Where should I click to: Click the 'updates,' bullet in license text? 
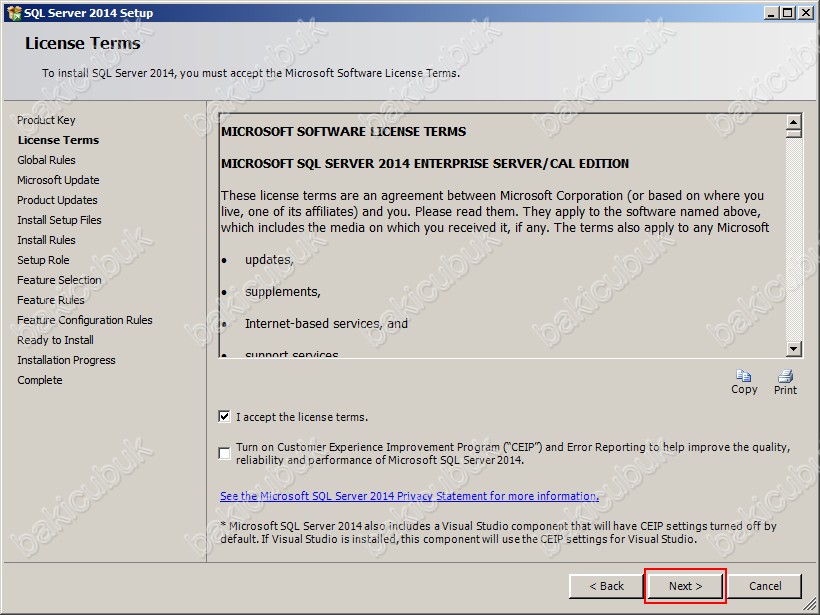(269, 259)
